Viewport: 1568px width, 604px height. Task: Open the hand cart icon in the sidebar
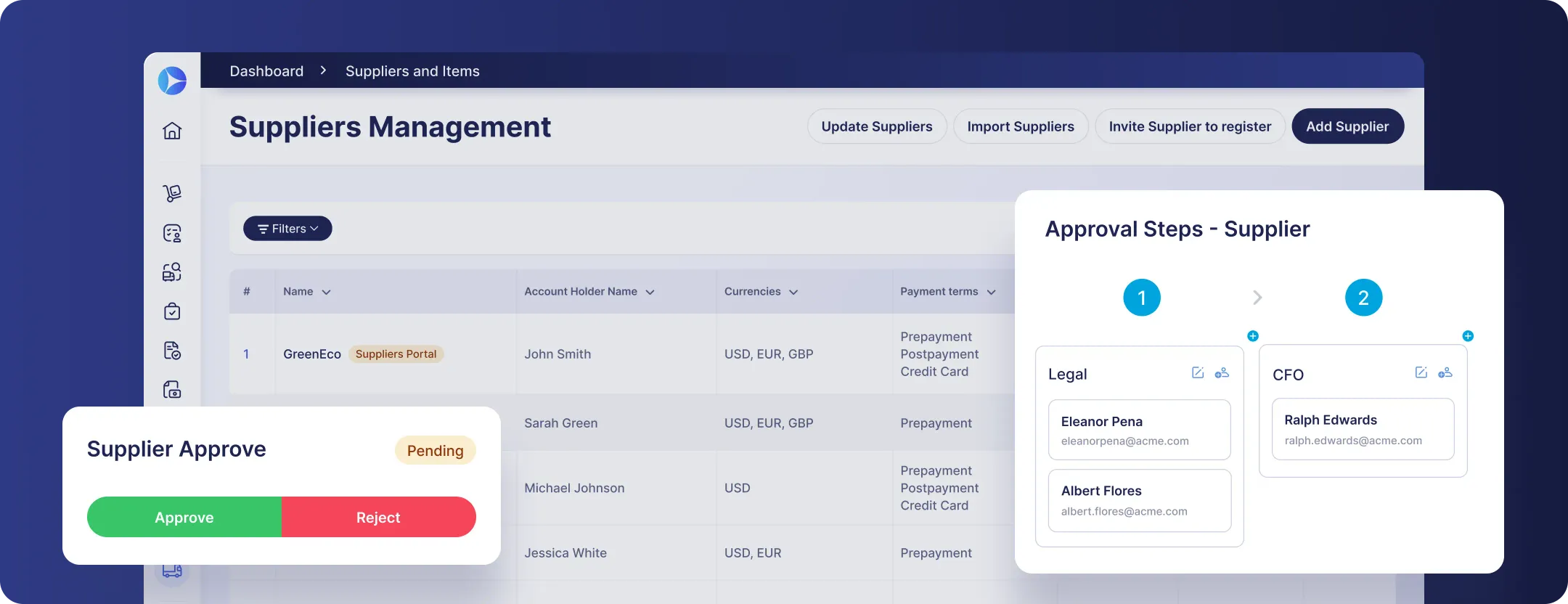(172, 193)
